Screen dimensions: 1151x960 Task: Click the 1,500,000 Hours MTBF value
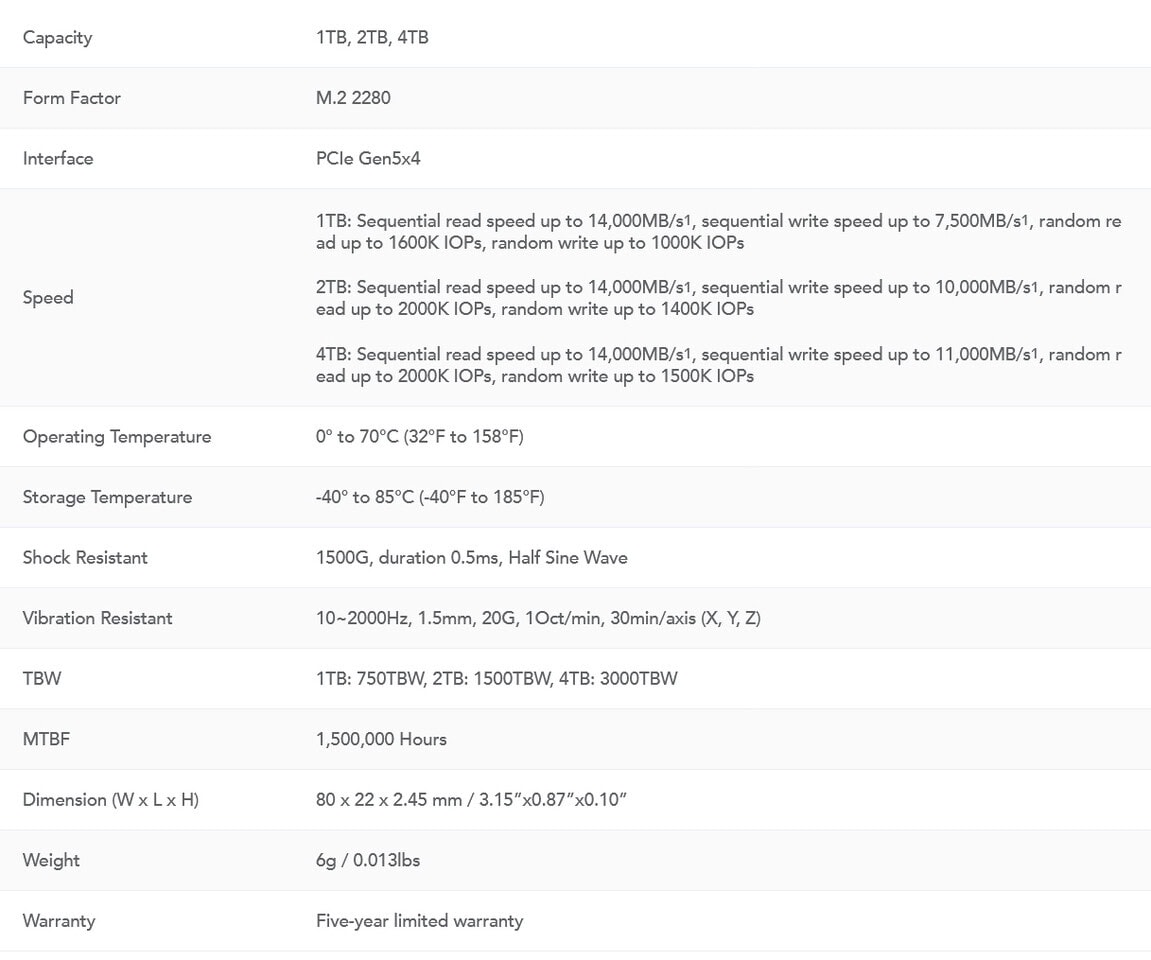point(382,739)
